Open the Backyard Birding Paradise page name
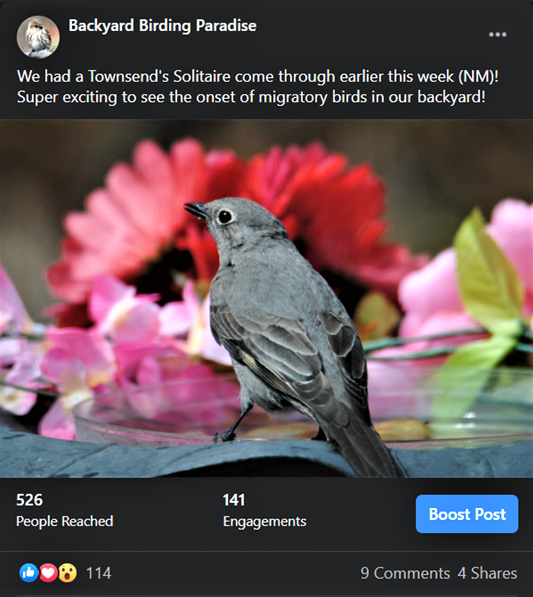 click(x=163, y=26)
